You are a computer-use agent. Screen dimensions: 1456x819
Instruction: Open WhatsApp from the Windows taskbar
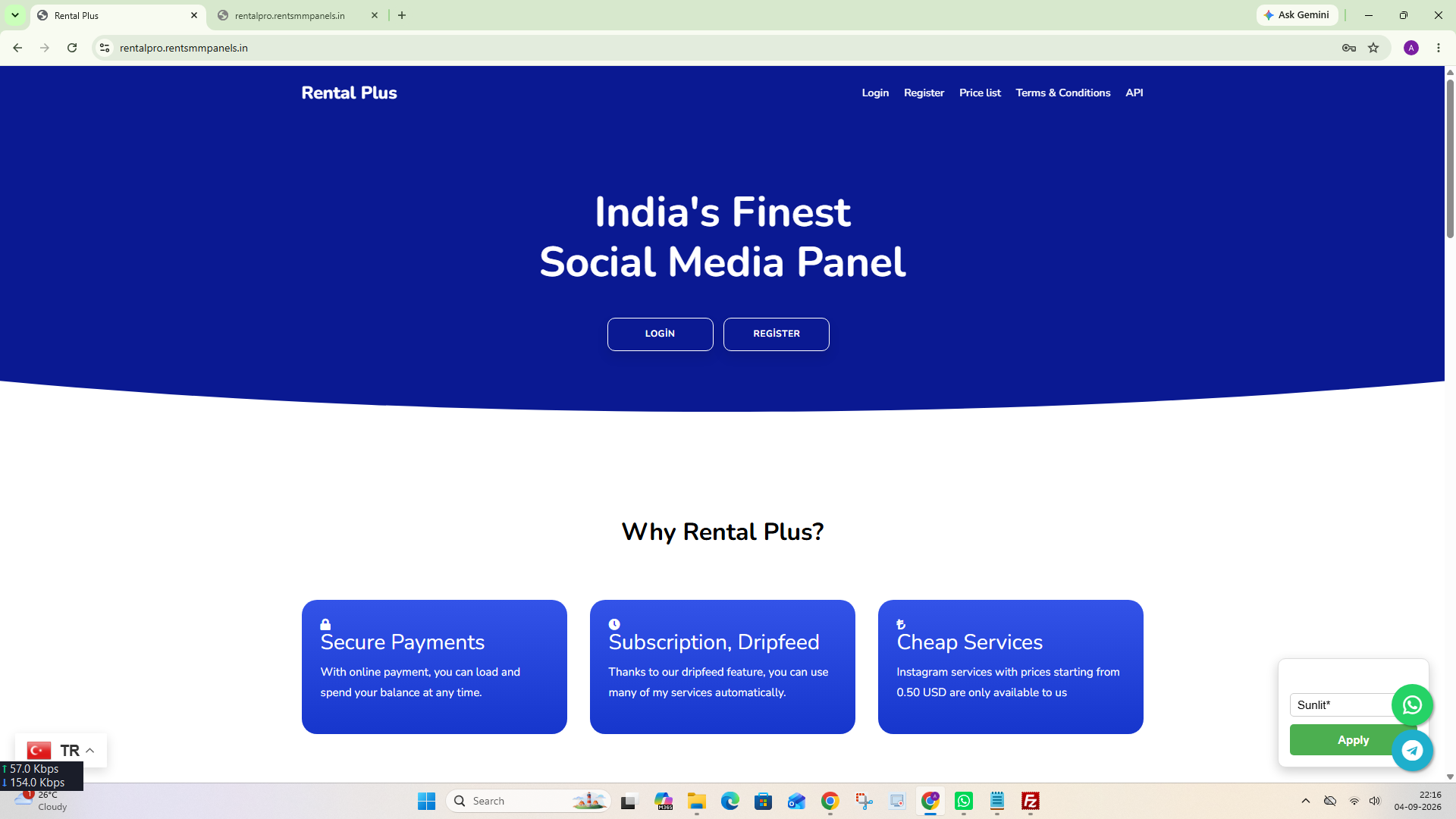pyautogui.click(x=964, y=801)
